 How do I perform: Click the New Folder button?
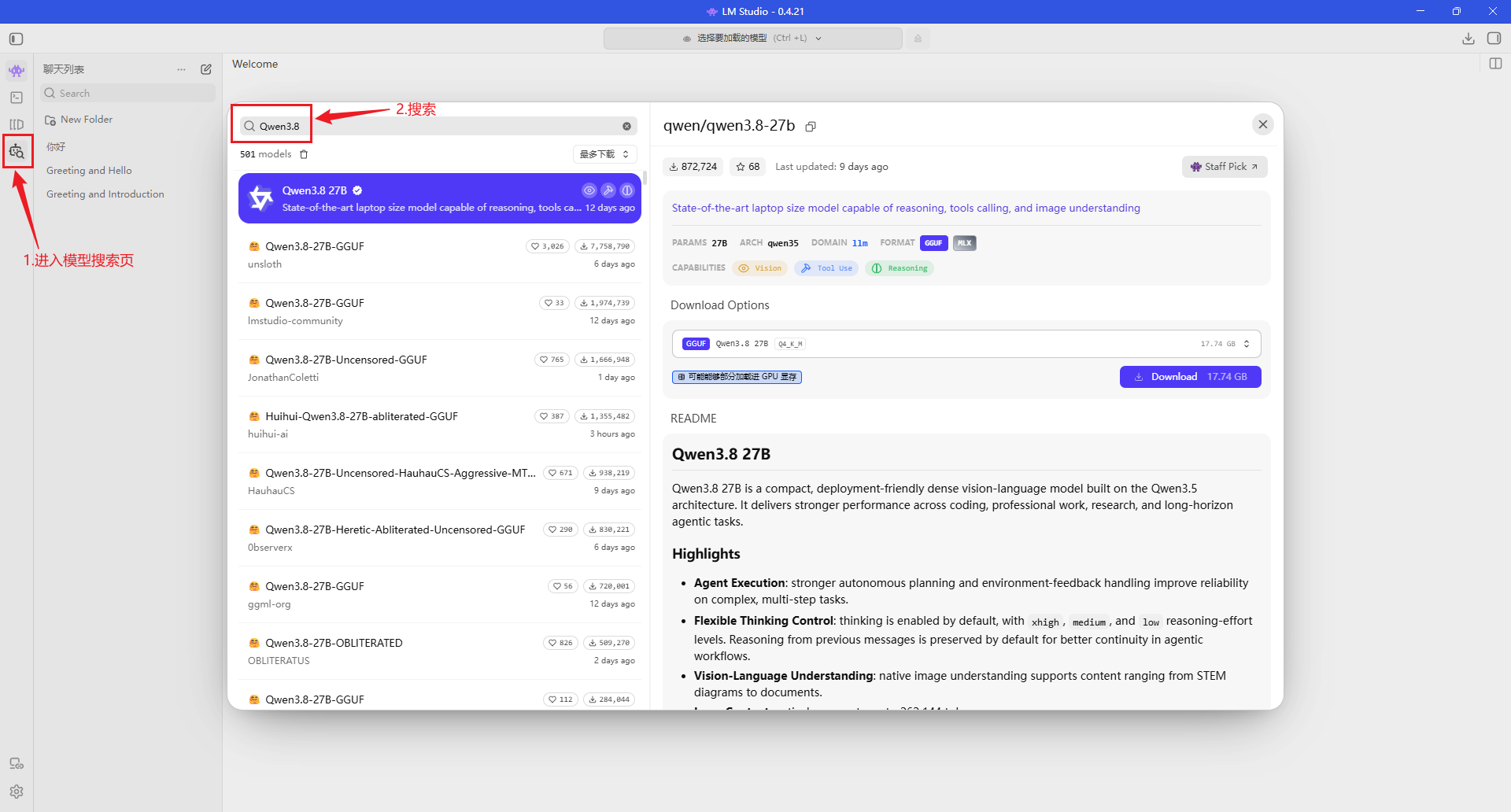[x=79, y=120]
